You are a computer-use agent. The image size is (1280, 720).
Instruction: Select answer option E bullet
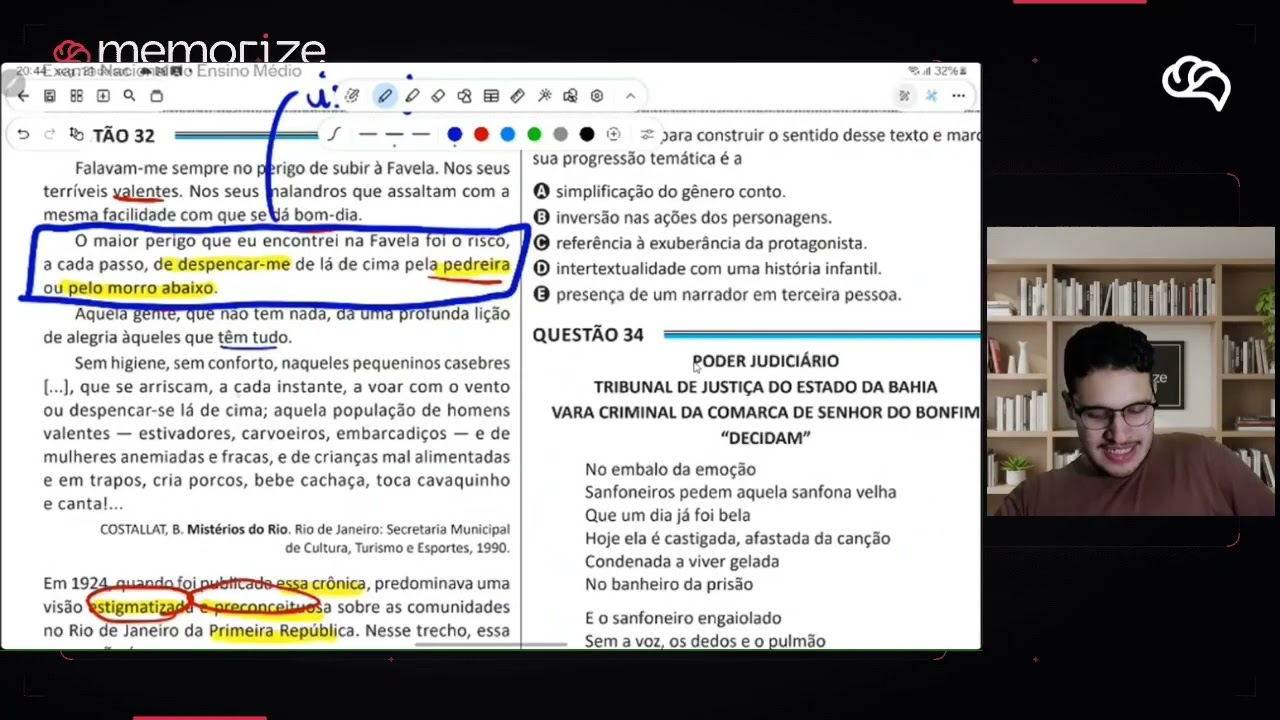(541, 294)
